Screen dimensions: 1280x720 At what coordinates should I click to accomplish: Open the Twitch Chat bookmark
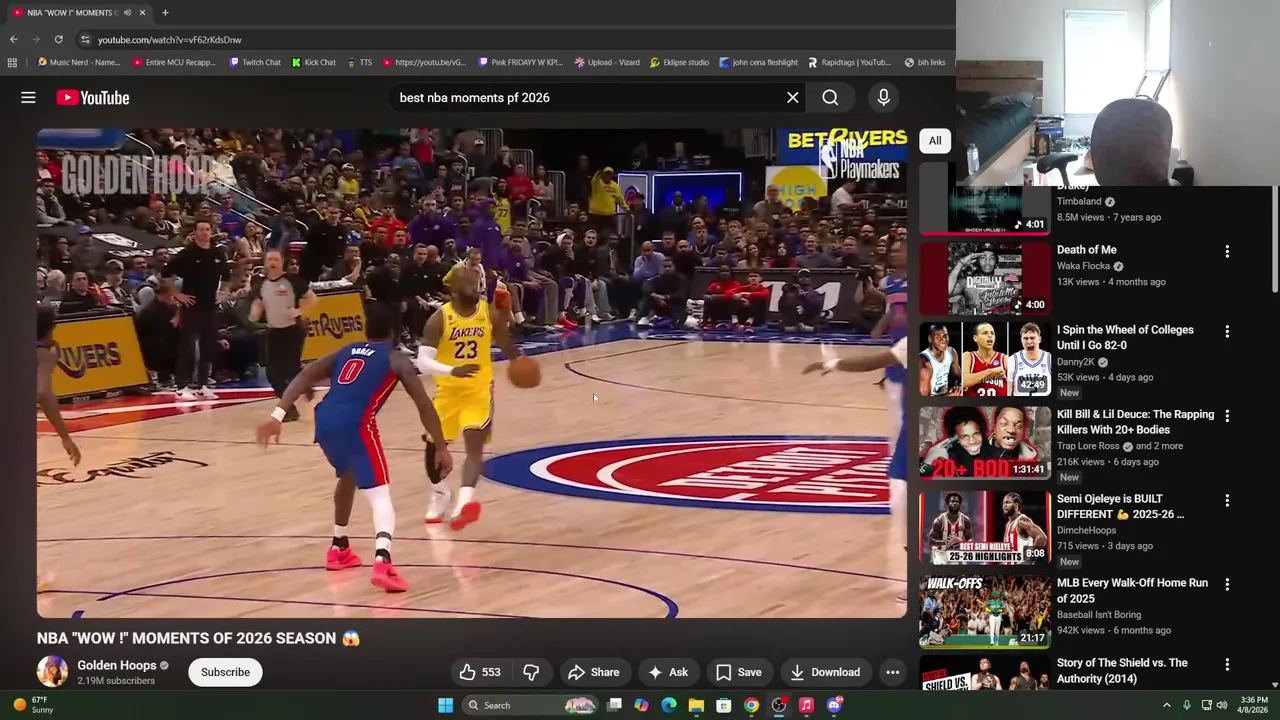pos(254,62)
